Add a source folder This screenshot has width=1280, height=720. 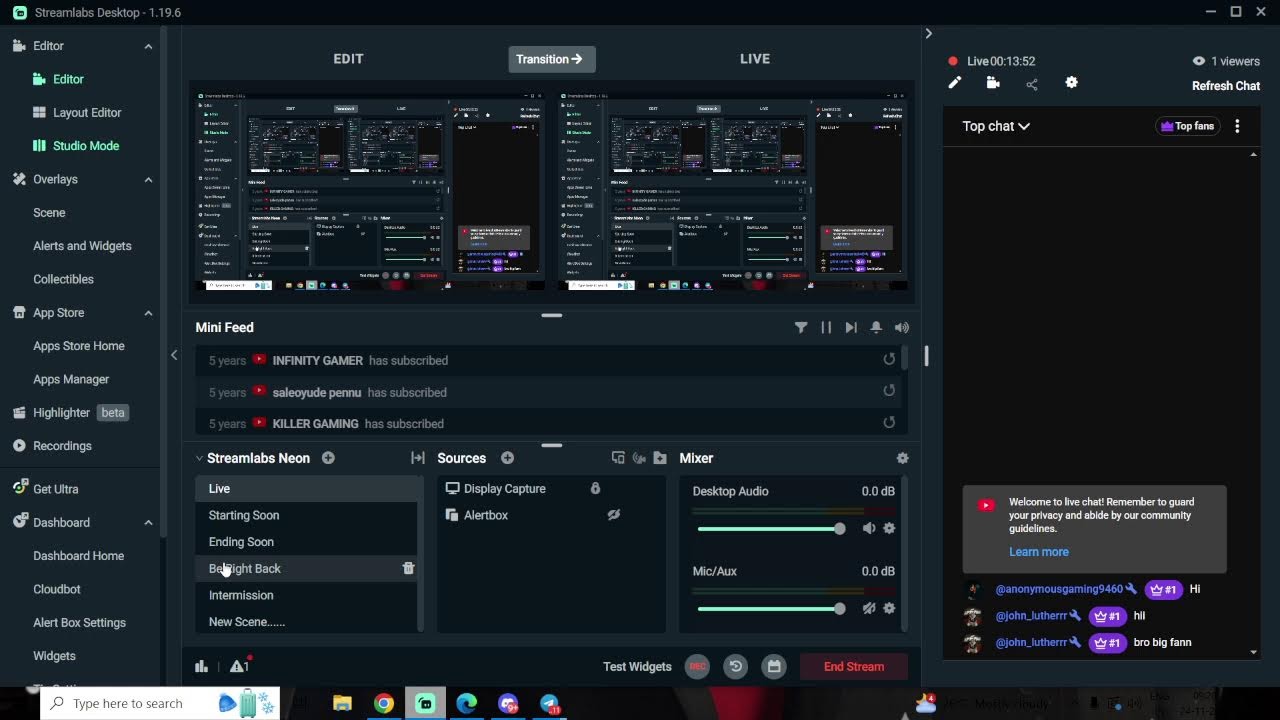pos(660,458)
